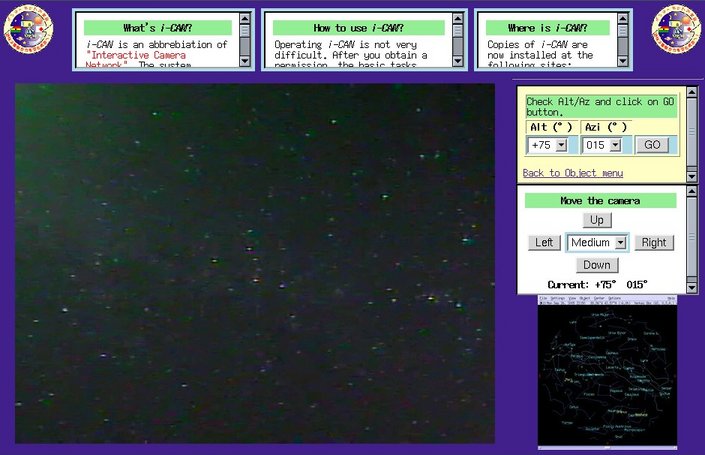705x455 pixels.
Task: Click the Alt (°) column label
Action: click(551, 127)
